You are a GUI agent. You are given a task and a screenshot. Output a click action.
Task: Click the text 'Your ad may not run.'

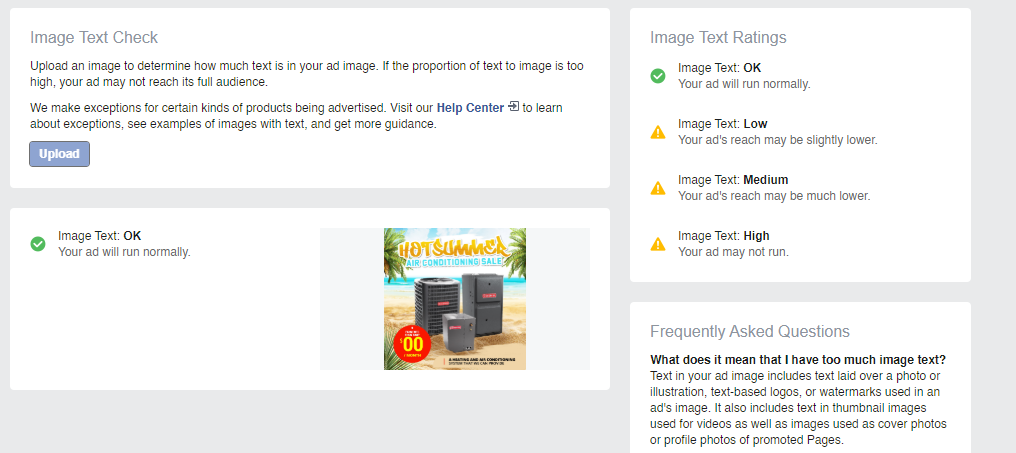(x=733, y=252)
